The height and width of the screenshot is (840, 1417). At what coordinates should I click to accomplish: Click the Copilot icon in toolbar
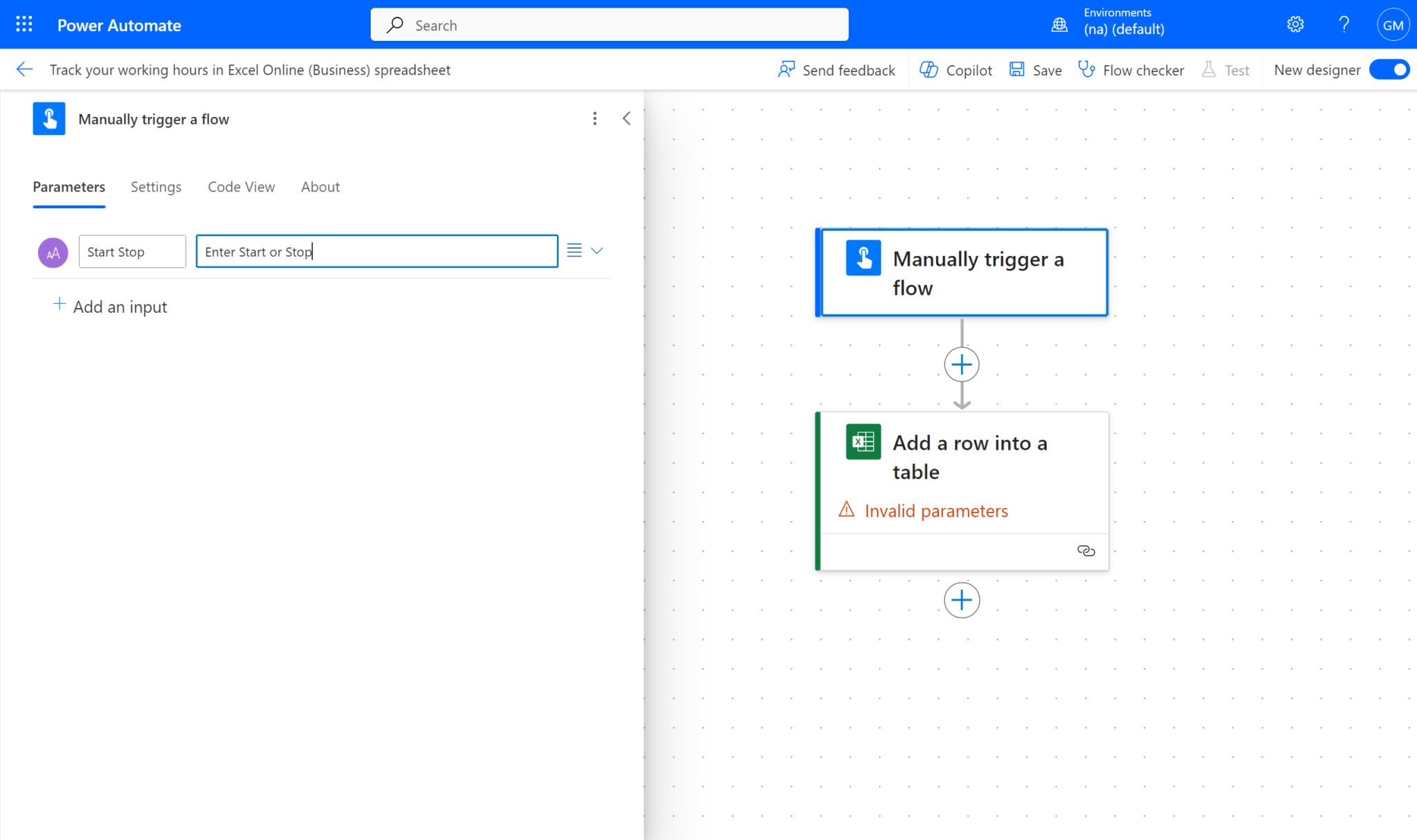pos(929,70)
